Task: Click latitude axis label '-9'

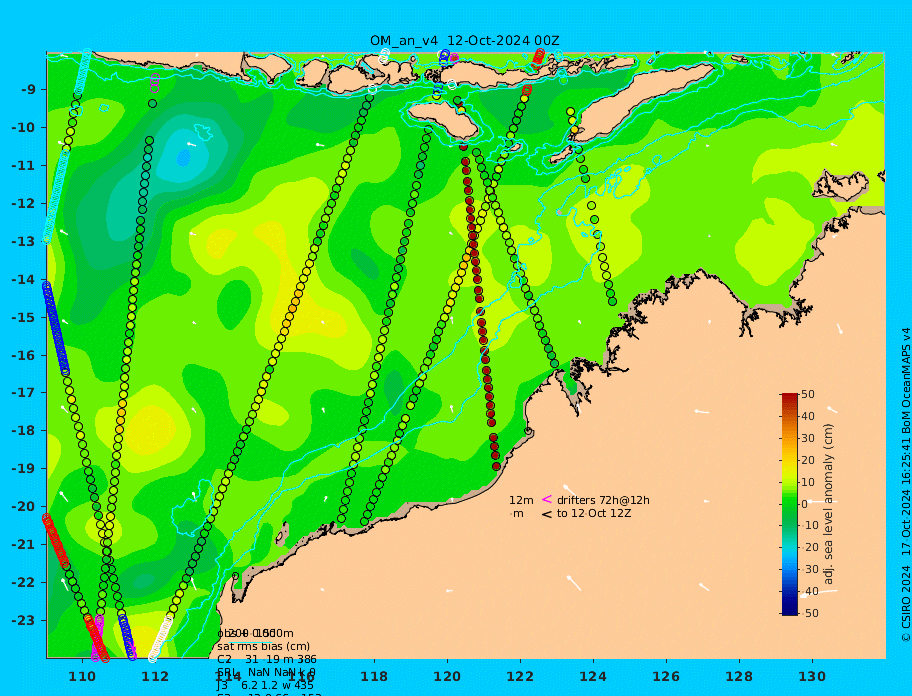Action: pos(28,90)
